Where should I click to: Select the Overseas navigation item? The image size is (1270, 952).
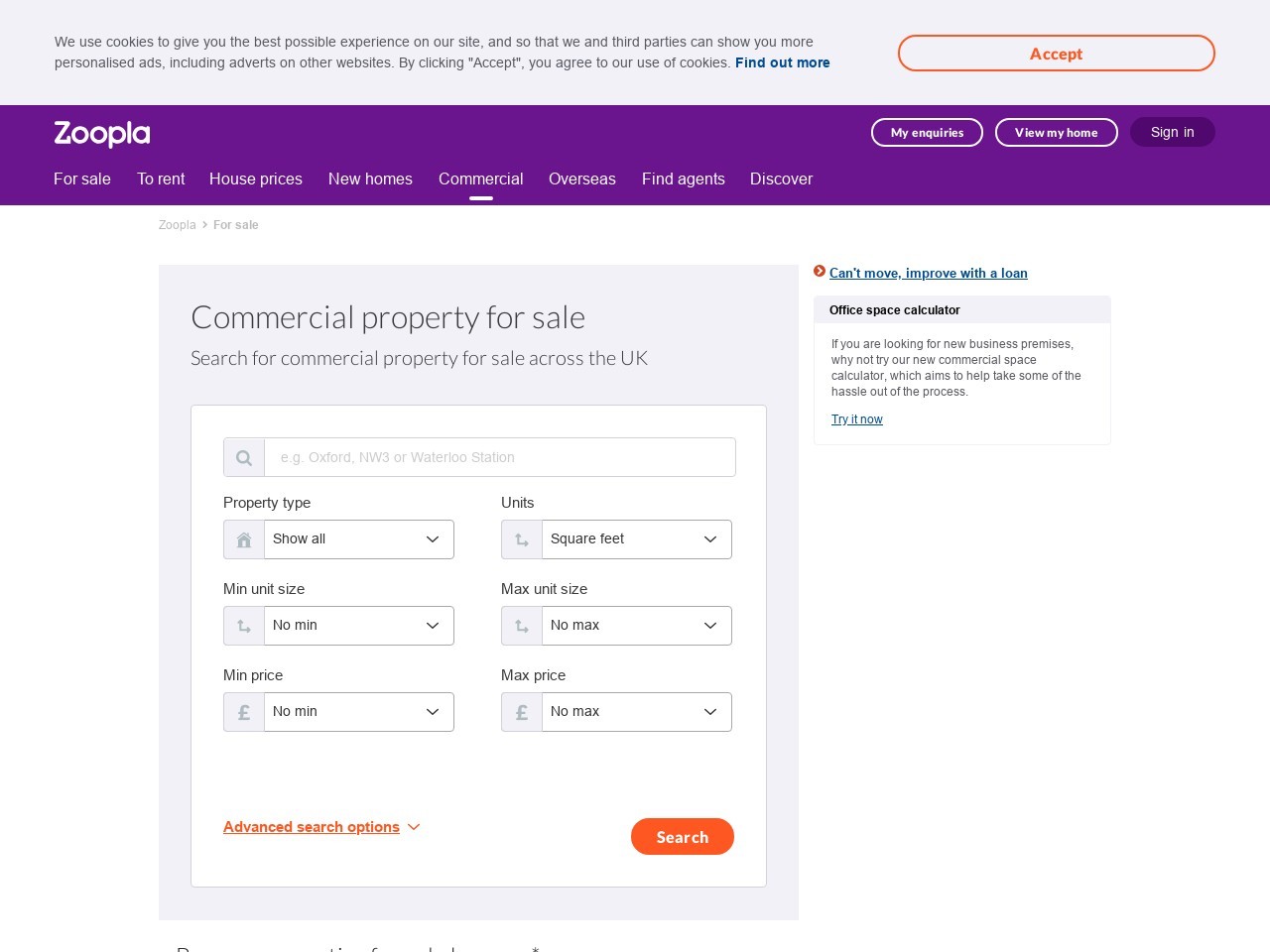[581, 178]
